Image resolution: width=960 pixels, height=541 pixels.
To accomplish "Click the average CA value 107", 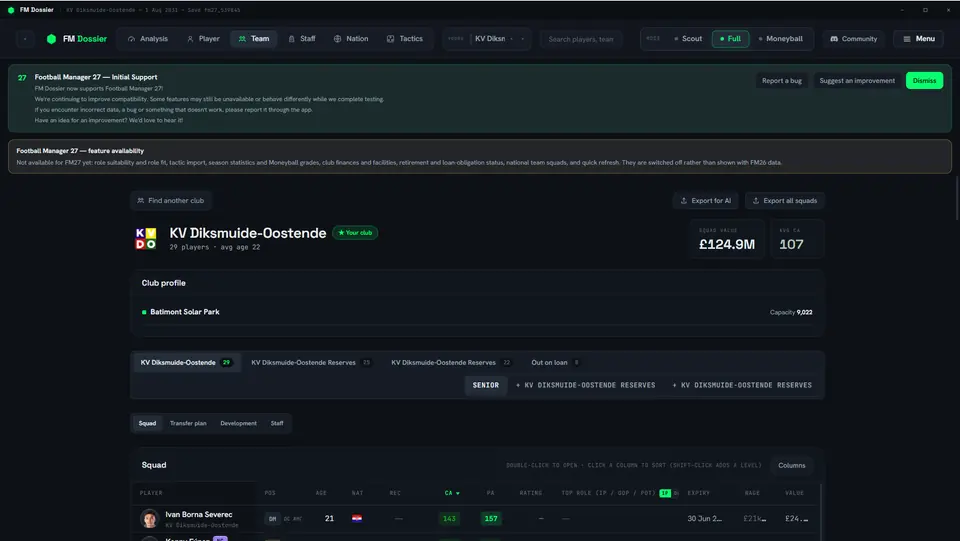I will click(x=791, y=244).
